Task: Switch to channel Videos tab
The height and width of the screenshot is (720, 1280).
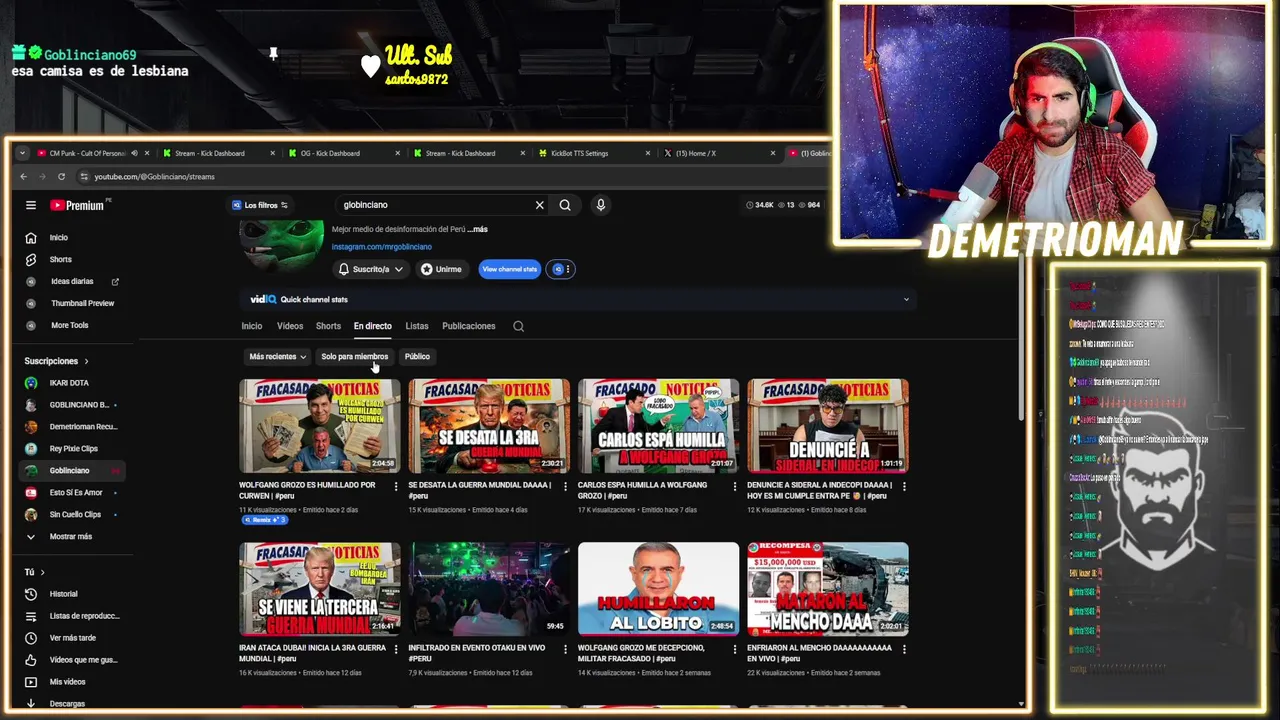Action: (x=290, y=326)
